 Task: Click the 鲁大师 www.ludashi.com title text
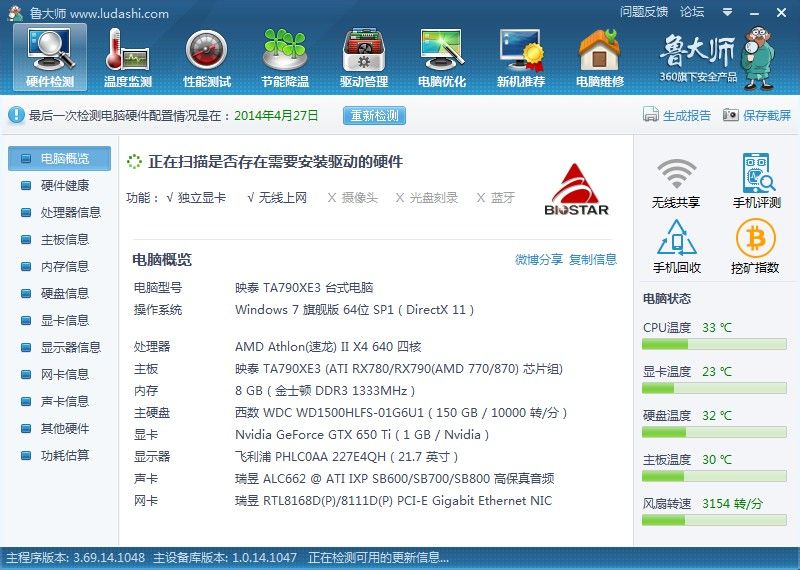click(99, 13)
